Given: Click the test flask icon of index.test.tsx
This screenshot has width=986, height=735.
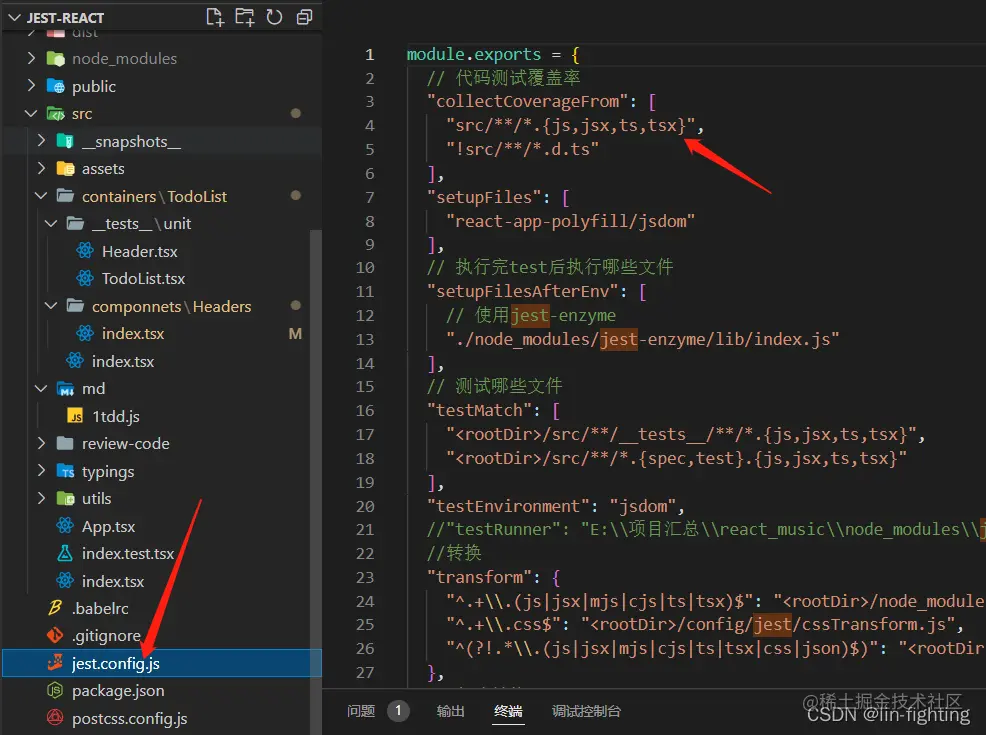Looking at the screenshot, I should [x=65, y=553].
